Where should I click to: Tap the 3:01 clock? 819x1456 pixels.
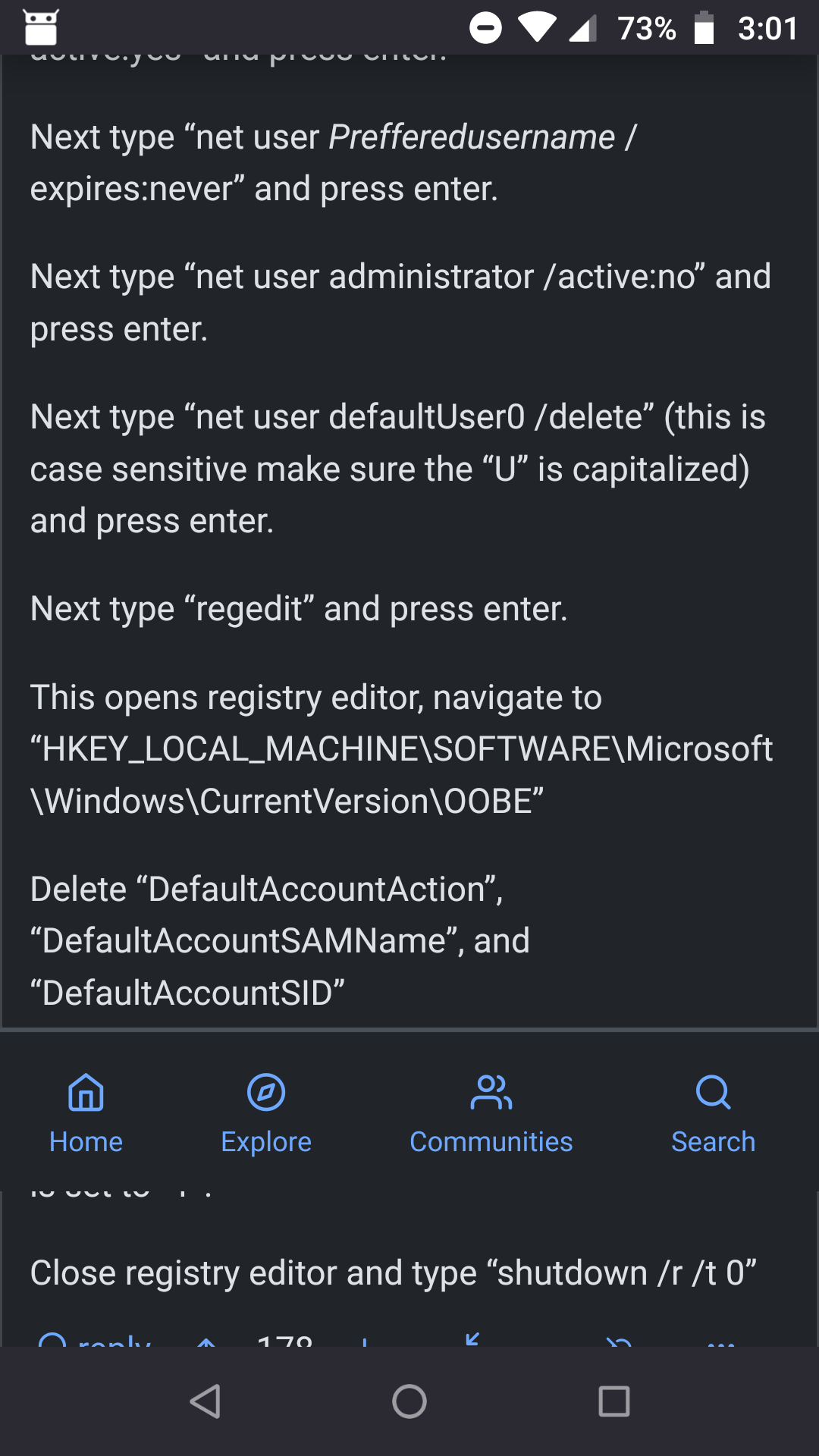[767, 29]
